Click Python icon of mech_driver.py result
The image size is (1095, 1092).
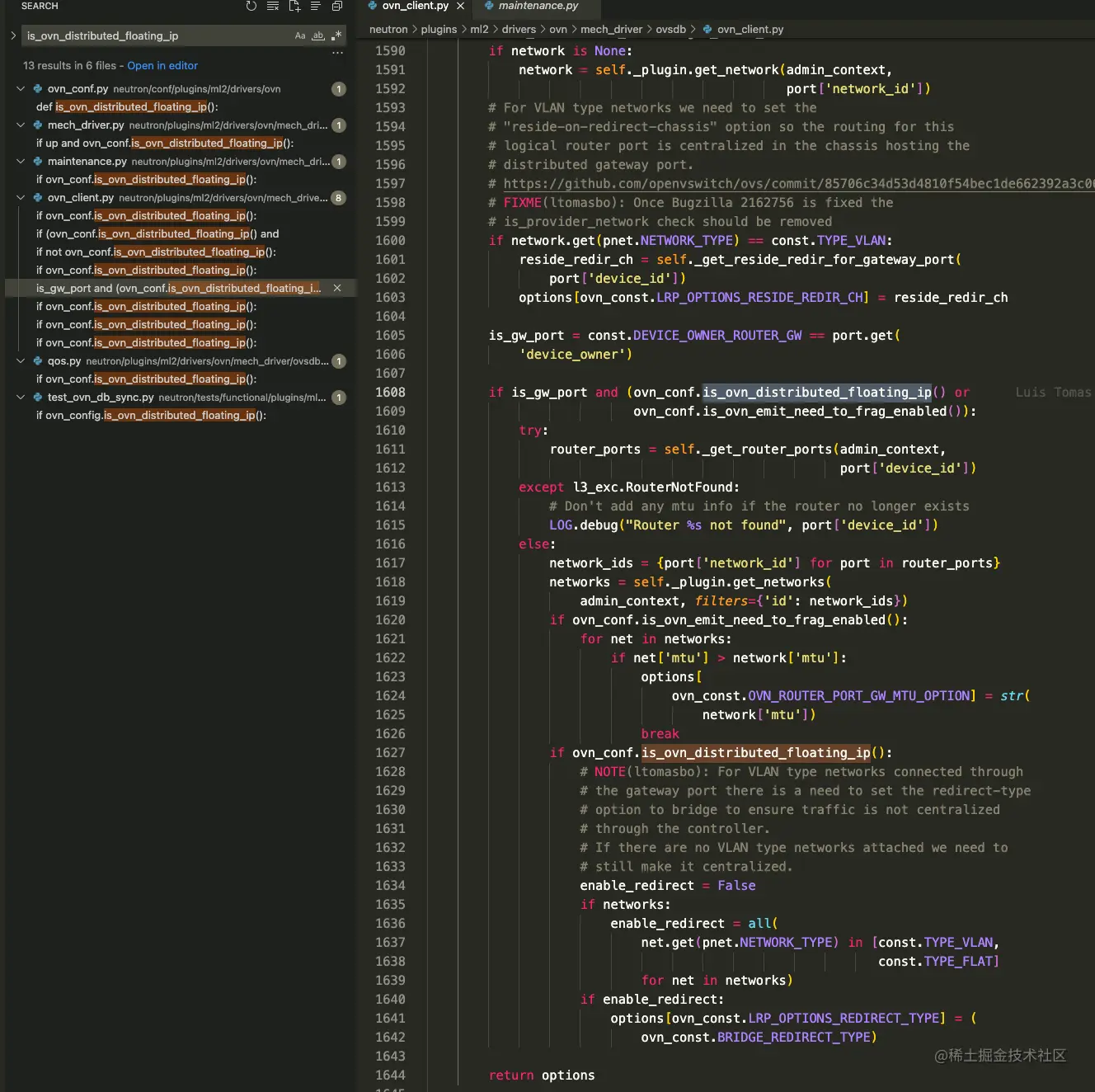(x=38, y=125)
